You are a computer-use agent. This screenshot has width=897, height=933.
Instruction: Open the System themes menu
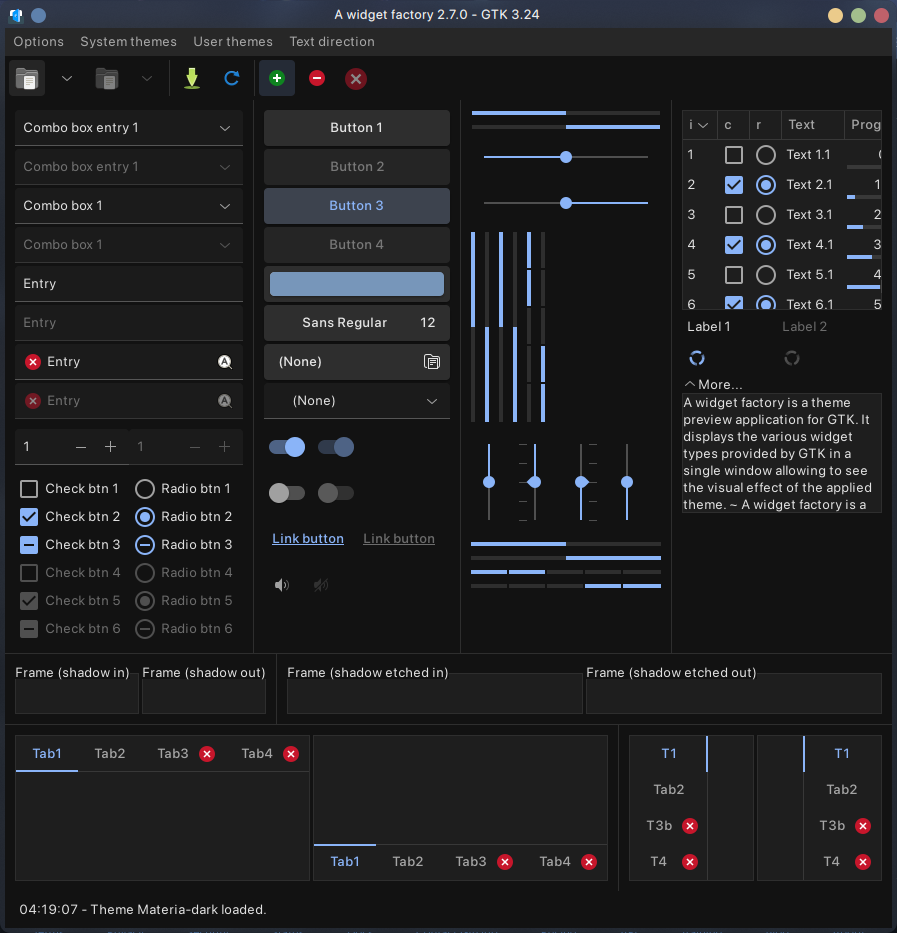click(x=128, y=41)
